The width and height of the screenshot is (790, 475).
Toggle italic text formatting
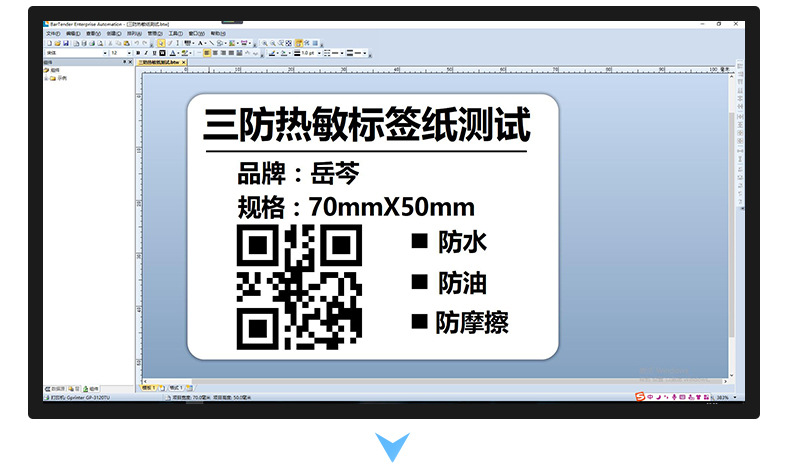pyautogui.click(x=146, y=53)
